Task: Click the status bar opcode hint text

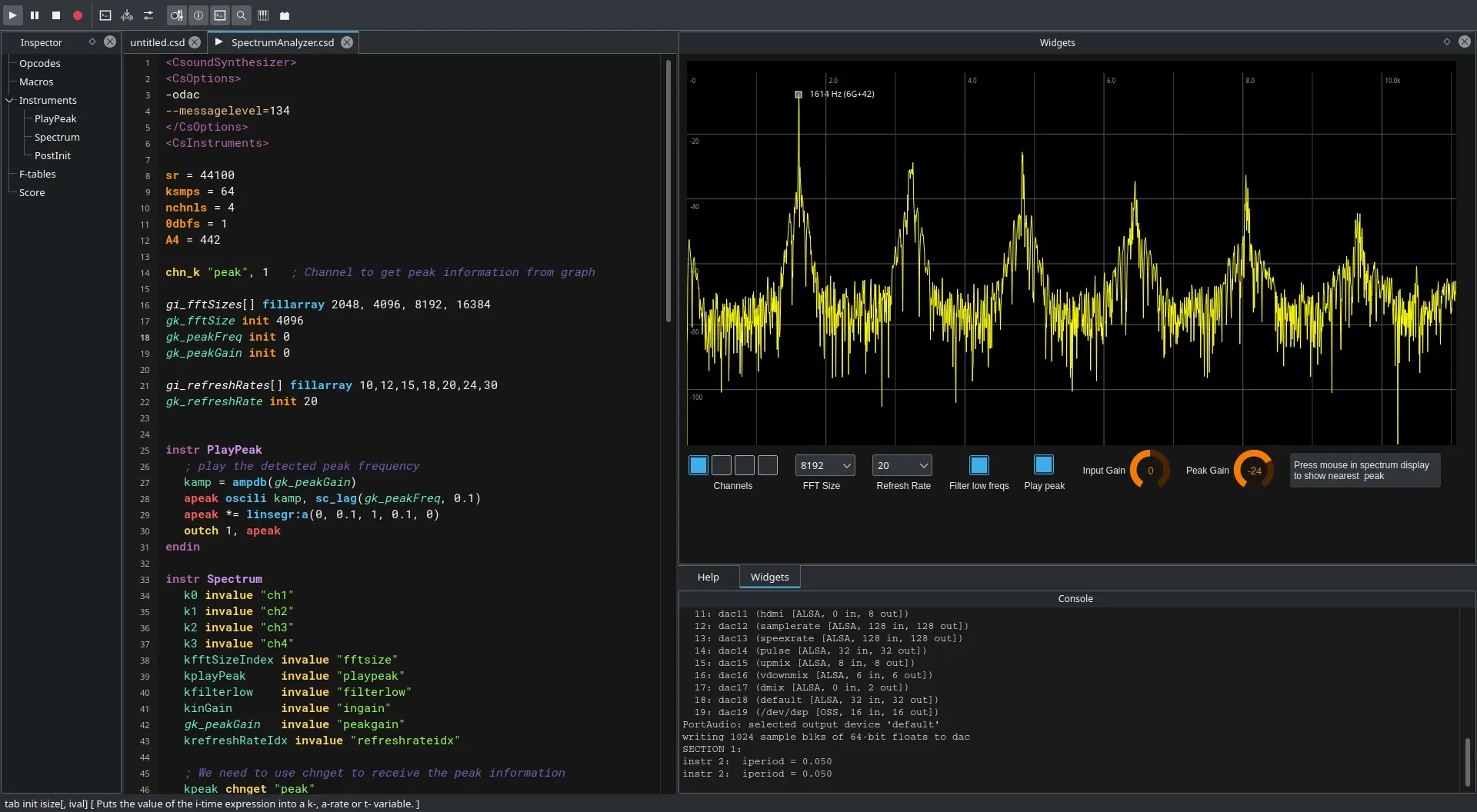Action: coord(212,804)
